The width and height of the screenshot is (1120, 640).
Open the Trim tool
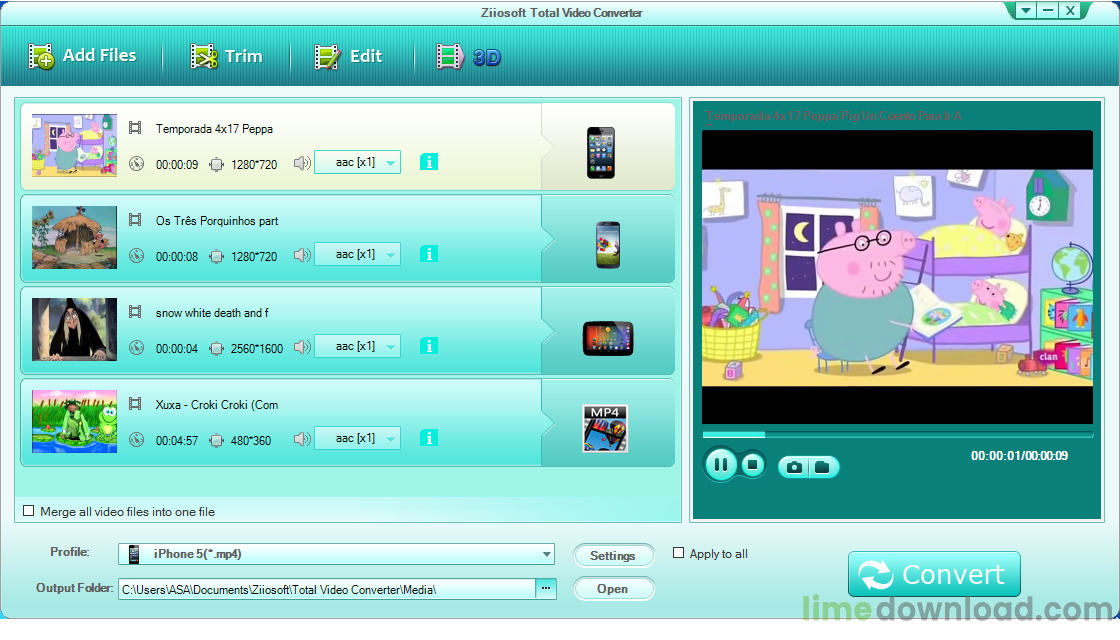226,56
